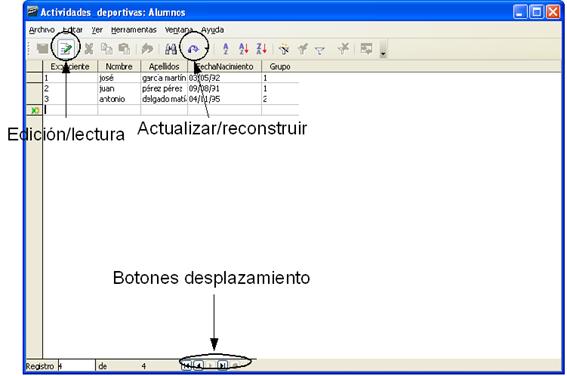This screenshot has height=376, width=567.
Task: Click the Save current record icon
Action: point(43,48)
